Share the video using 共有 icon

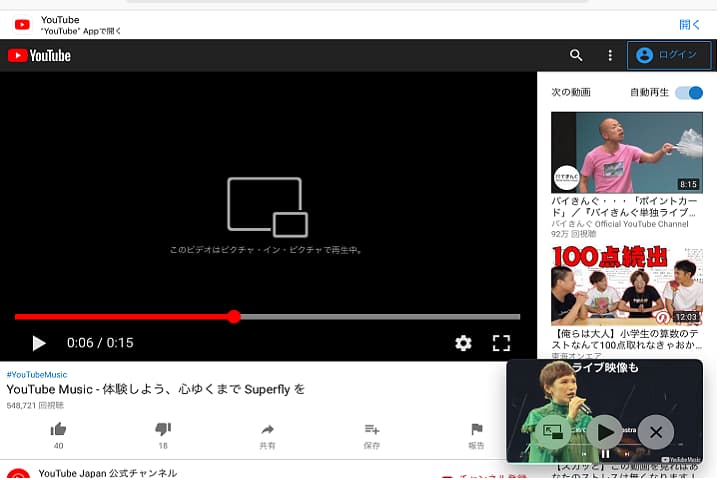(x=267, y=429)
